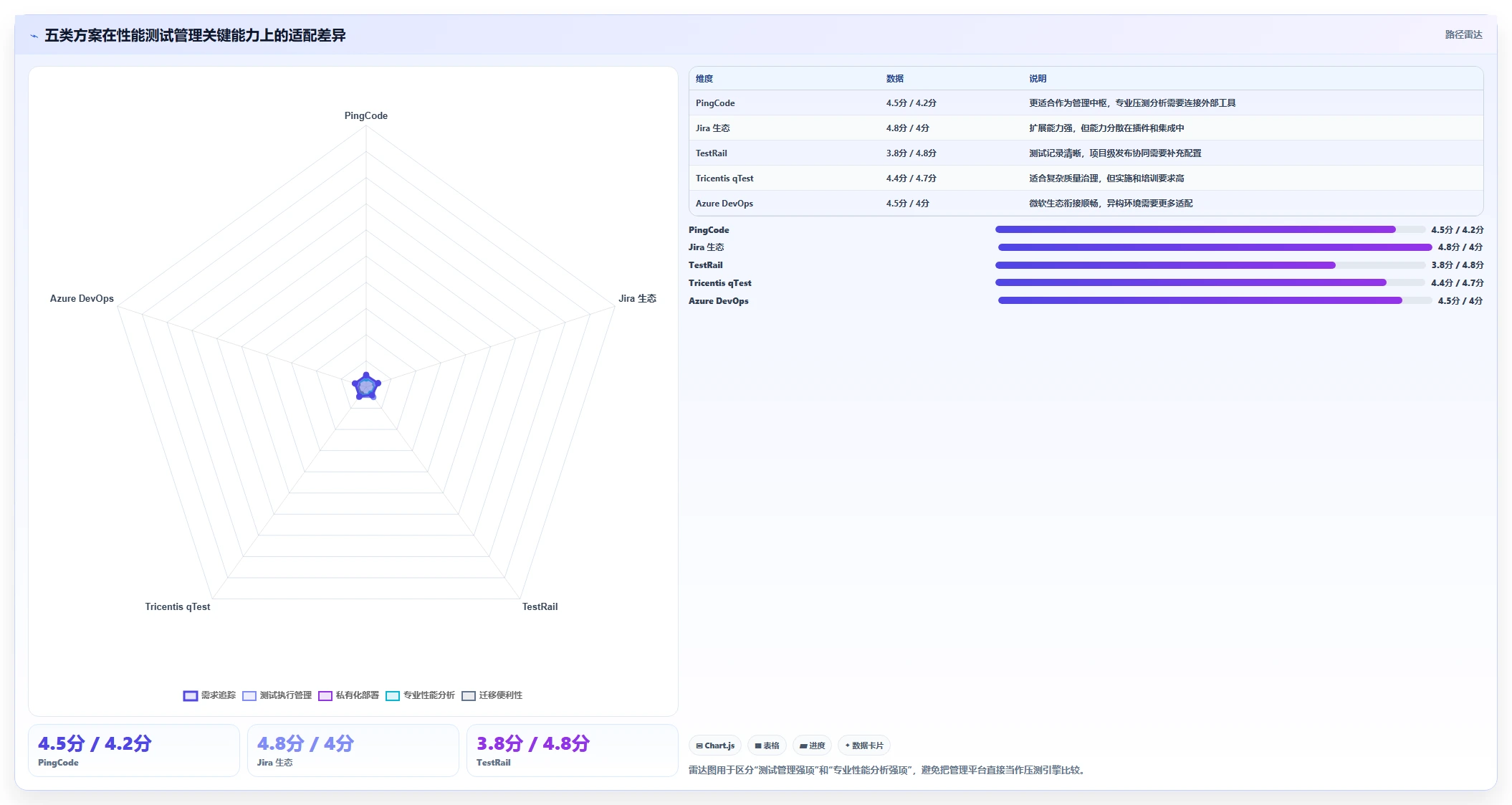Toggle the 专业性能分析 legend swatch
The image size is (1512, 805).
point(392,696)
